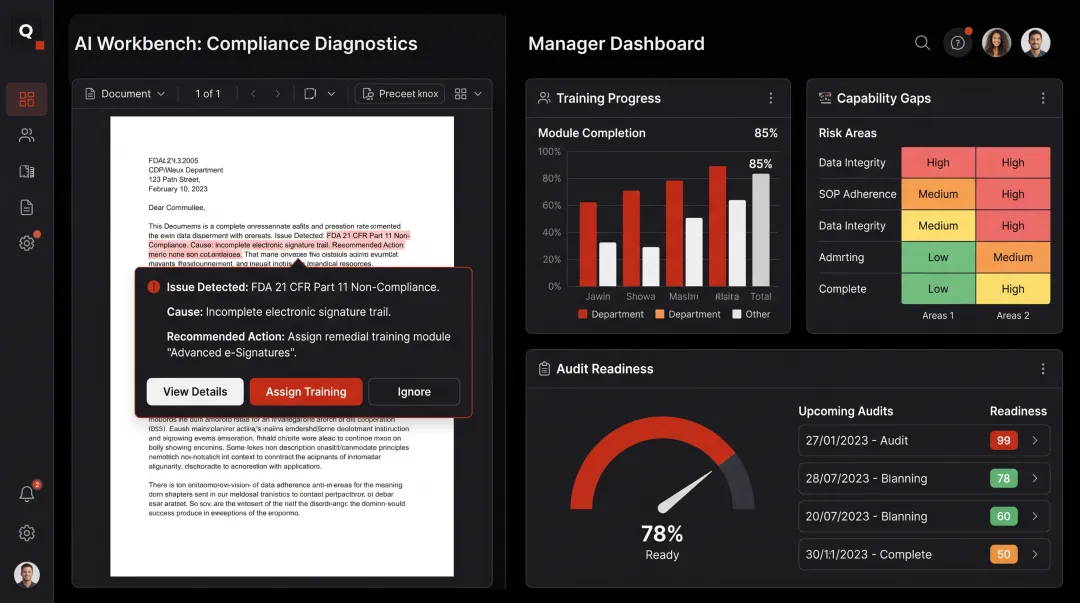Click the 'Risk Areas' heading
Image resolution: width=1080 pixels, height=603 pixels.
(847, 133)
